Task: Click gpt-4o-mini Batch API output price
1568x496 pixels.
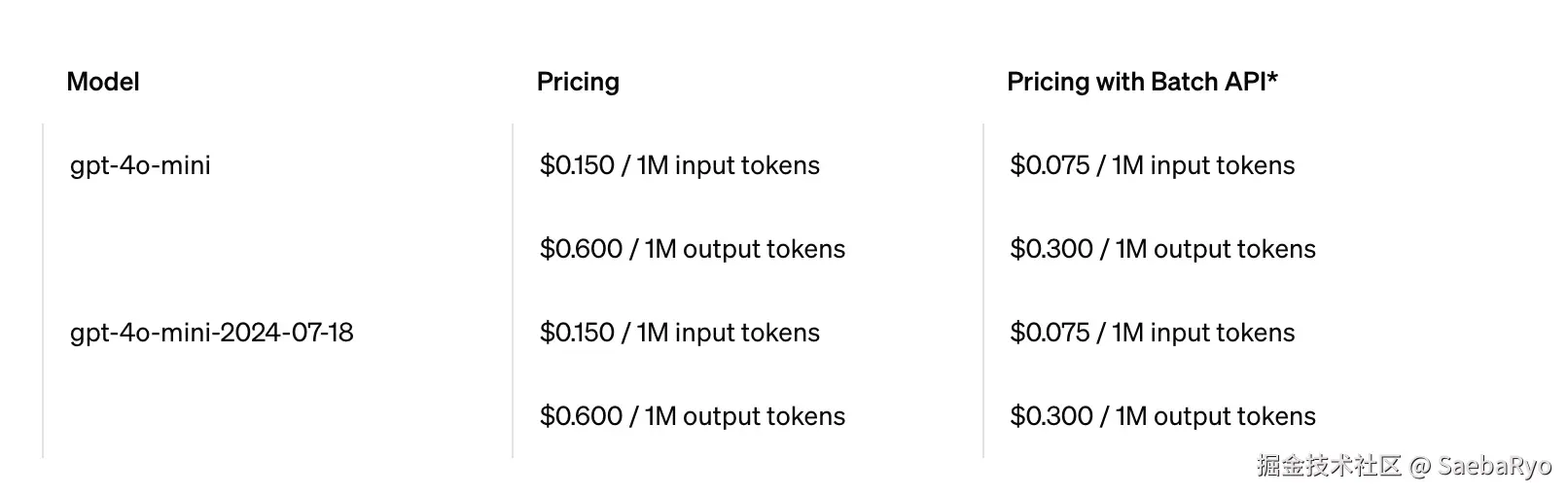Action: 1162,249
